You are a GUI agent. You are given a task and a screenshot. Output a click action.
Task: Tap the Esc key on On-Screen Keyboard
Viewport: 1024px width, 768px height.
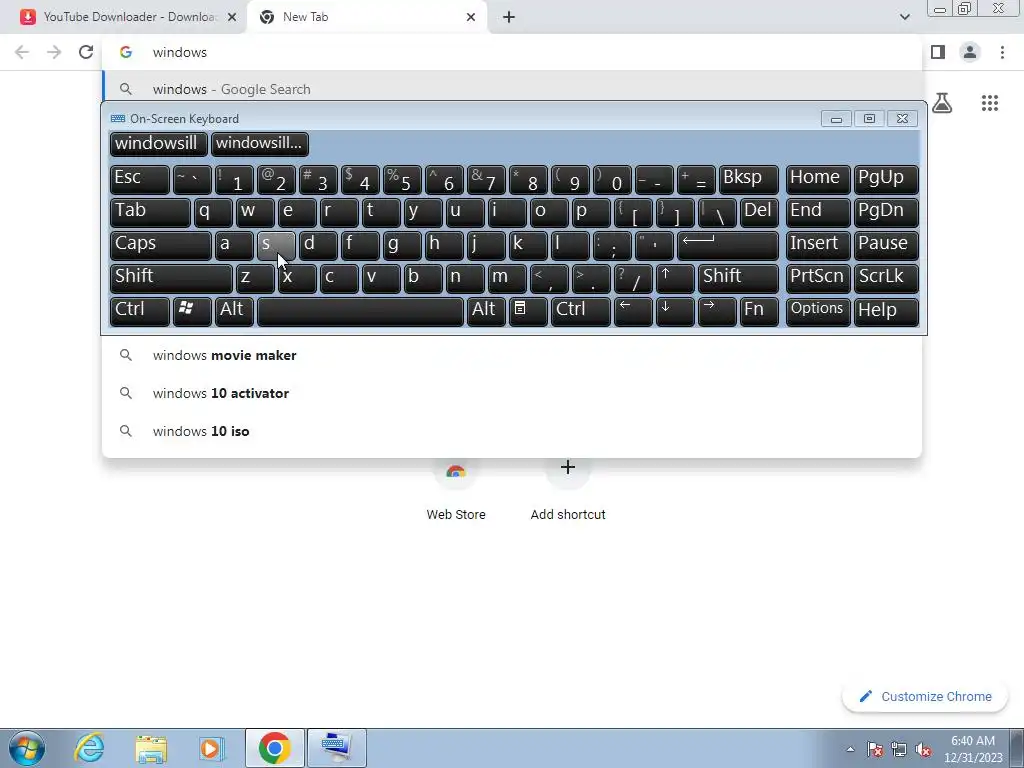pyautogui.click(x=140, y=180)
